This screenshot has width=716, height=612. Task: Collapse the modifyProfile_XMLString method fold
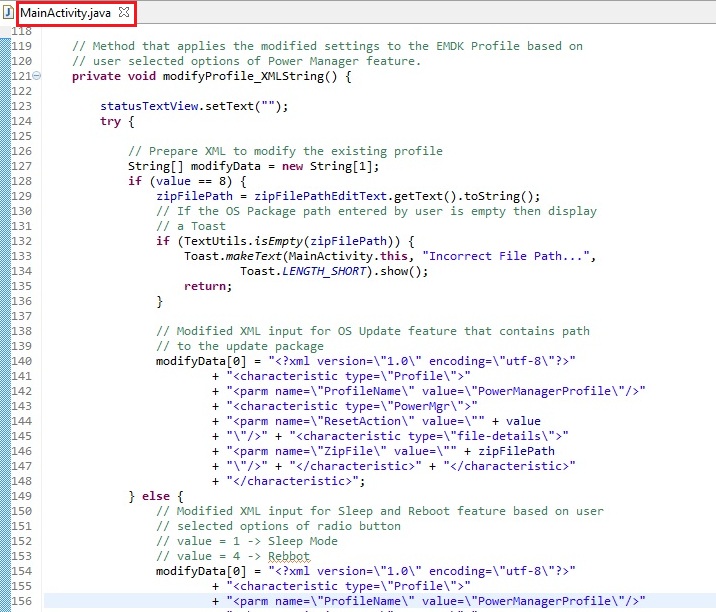[38, 76]
